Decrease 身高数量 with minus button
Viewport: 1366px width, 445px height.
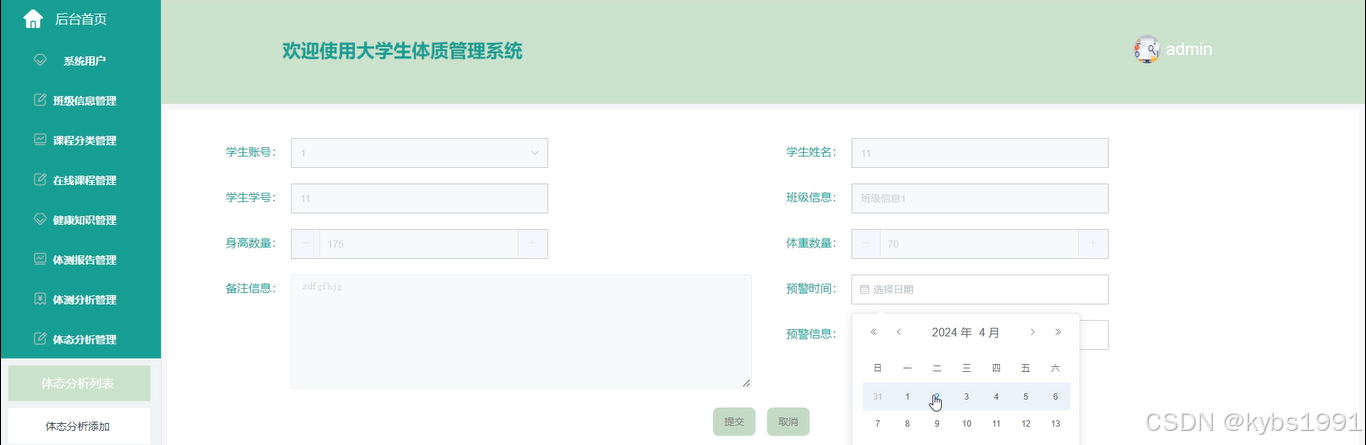[x=305, y=244]
